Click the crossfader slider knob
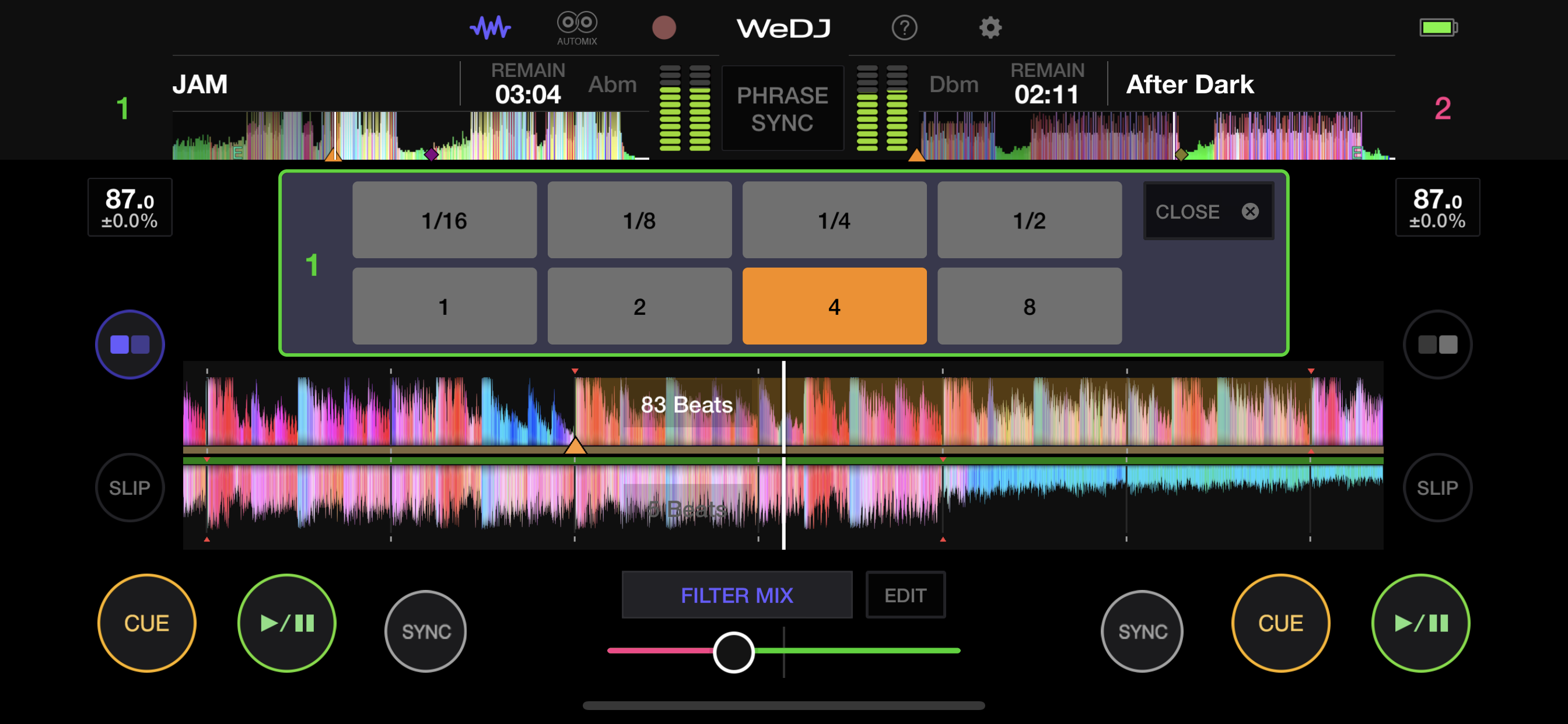 point(733,652)
